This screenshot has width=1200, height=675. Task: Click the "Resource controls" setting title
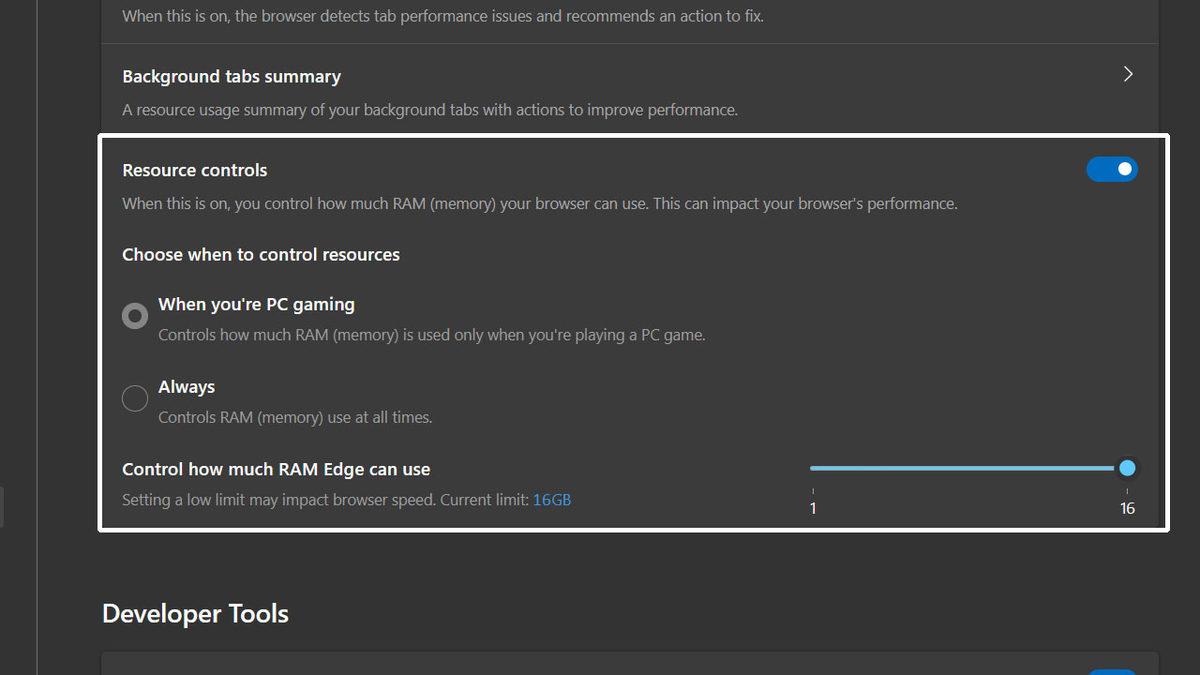[194, 170]
